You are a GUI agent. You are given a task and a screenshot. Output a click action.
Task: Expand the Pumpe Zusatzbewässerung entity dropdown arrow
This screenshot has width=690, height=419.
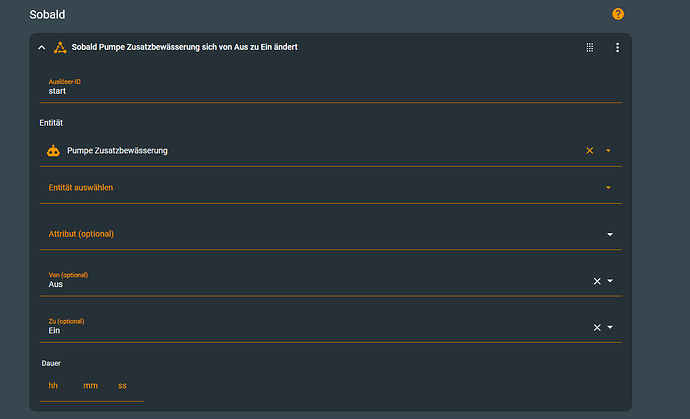[609, 151]
